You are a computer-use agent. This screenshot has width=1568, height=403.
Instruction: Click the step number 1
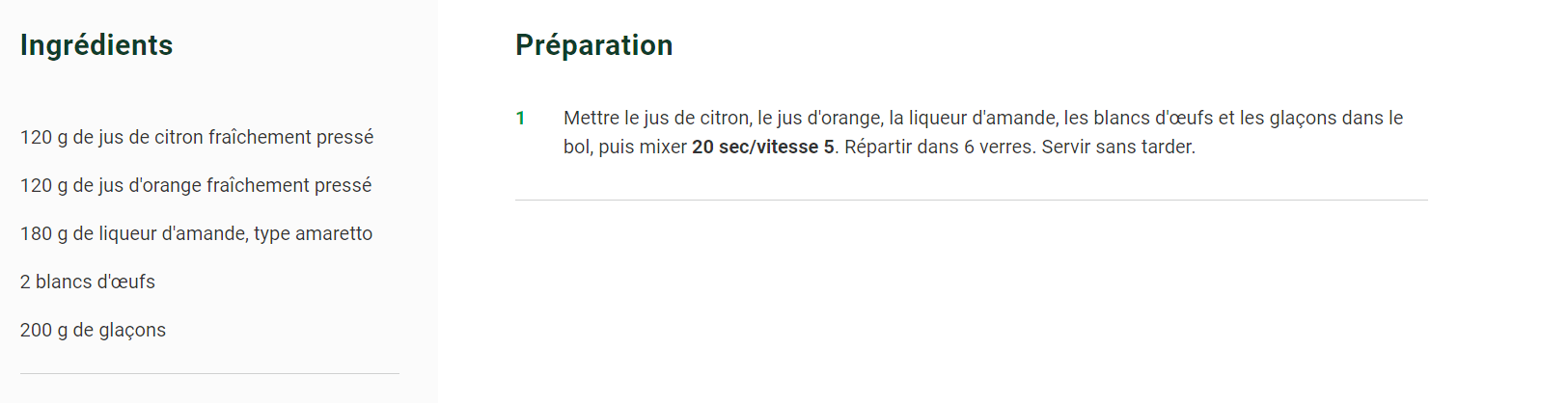(x=521, y=118)
